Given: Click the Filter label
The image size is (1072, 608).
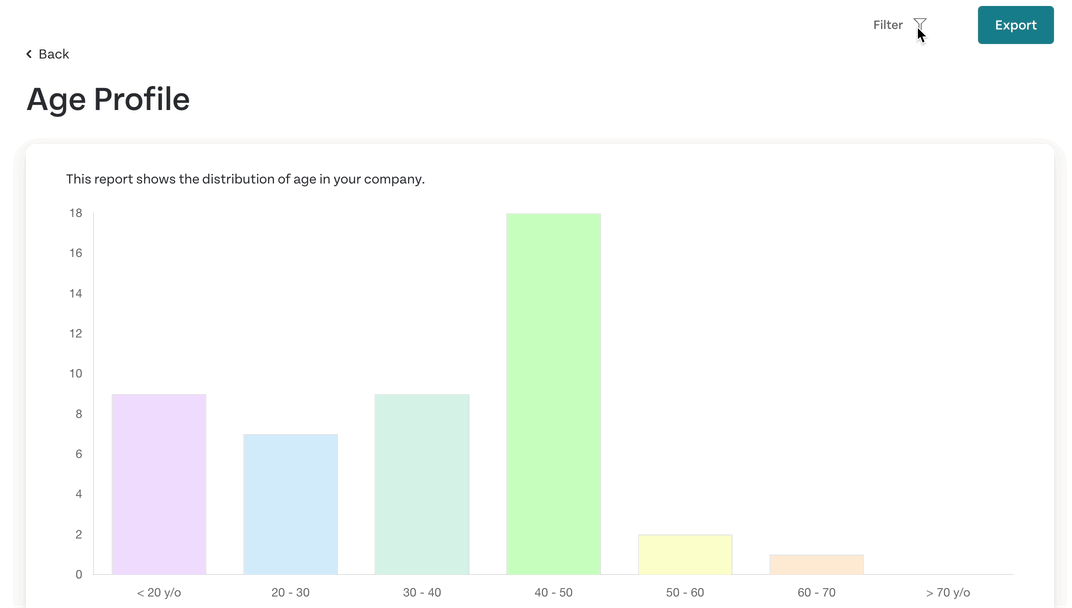Looking at the screenshot, I should click(x=888, y=25).
